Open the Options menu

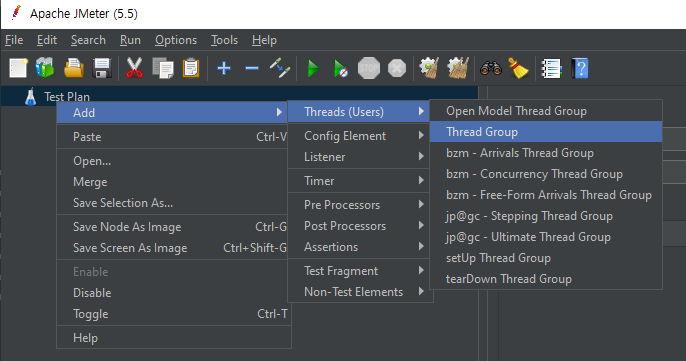(x=176, y=40)
